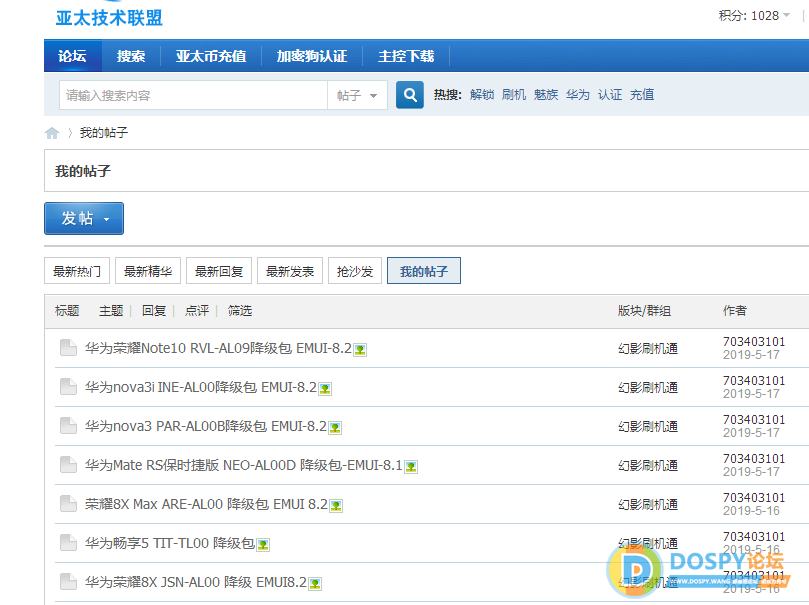Open the 论坛 navigation tab
The height and width of the screenshot is (605, 809).
point(72,56)
